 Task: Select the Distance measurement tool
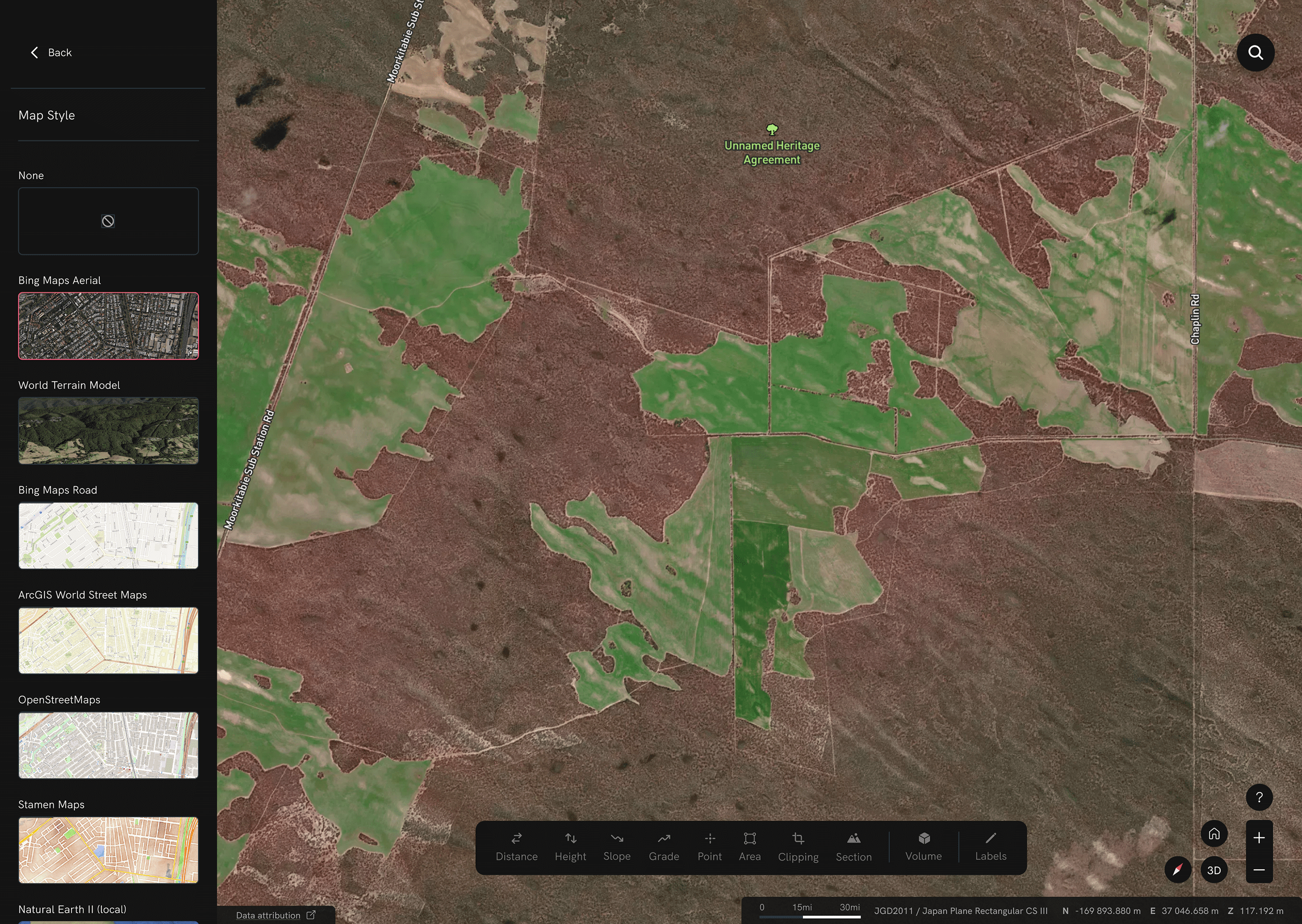click(516, 846)
